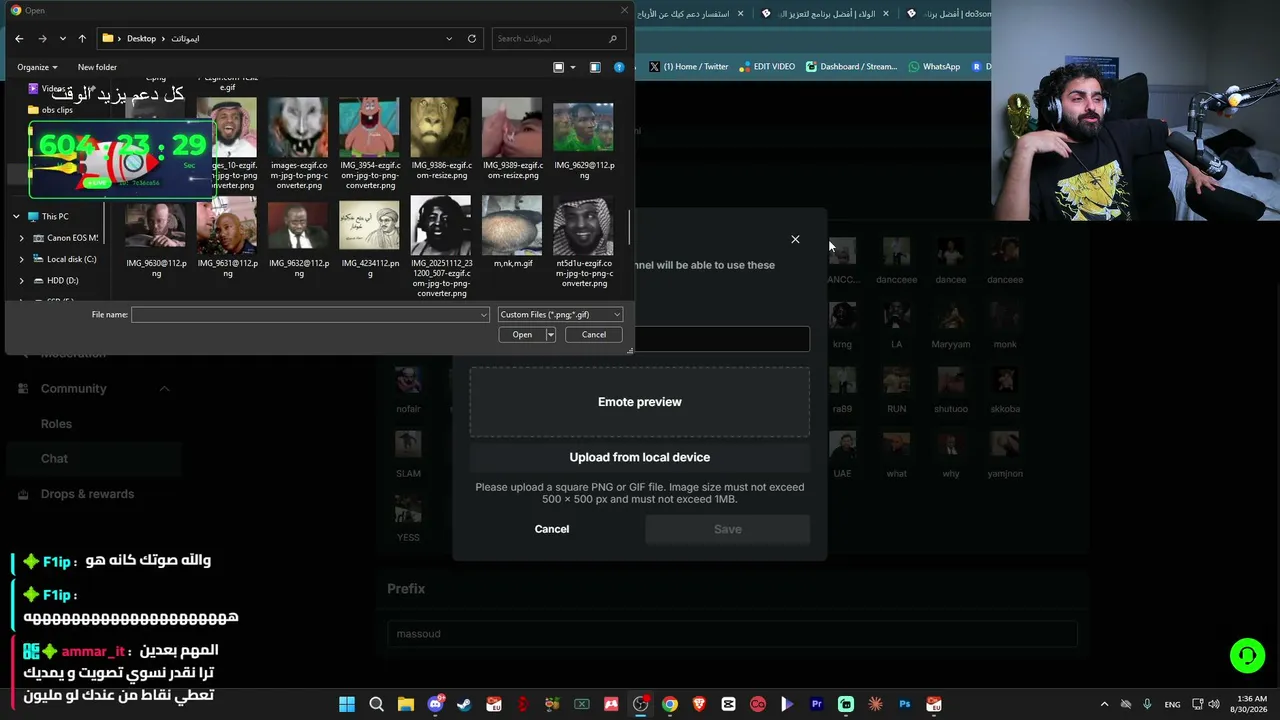This screenshot has height=720, width=1280.
Task: Click Open in the file dialog
Action: (522, 335)
